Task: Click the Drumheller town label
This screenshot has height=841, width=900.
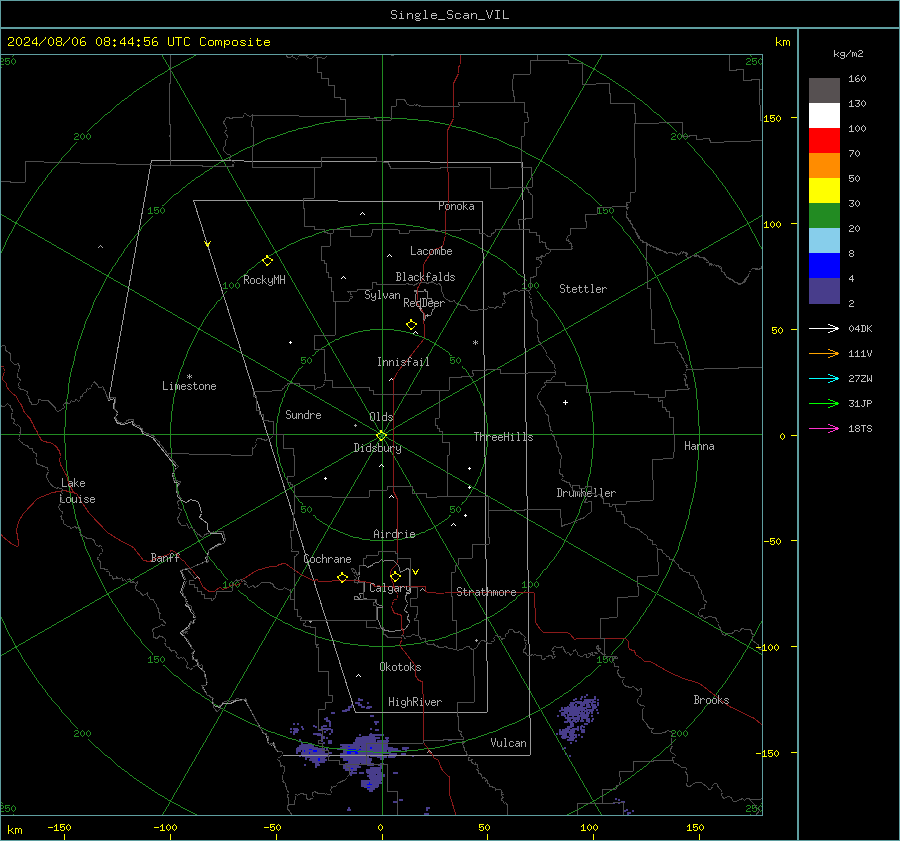Action: 586,493
